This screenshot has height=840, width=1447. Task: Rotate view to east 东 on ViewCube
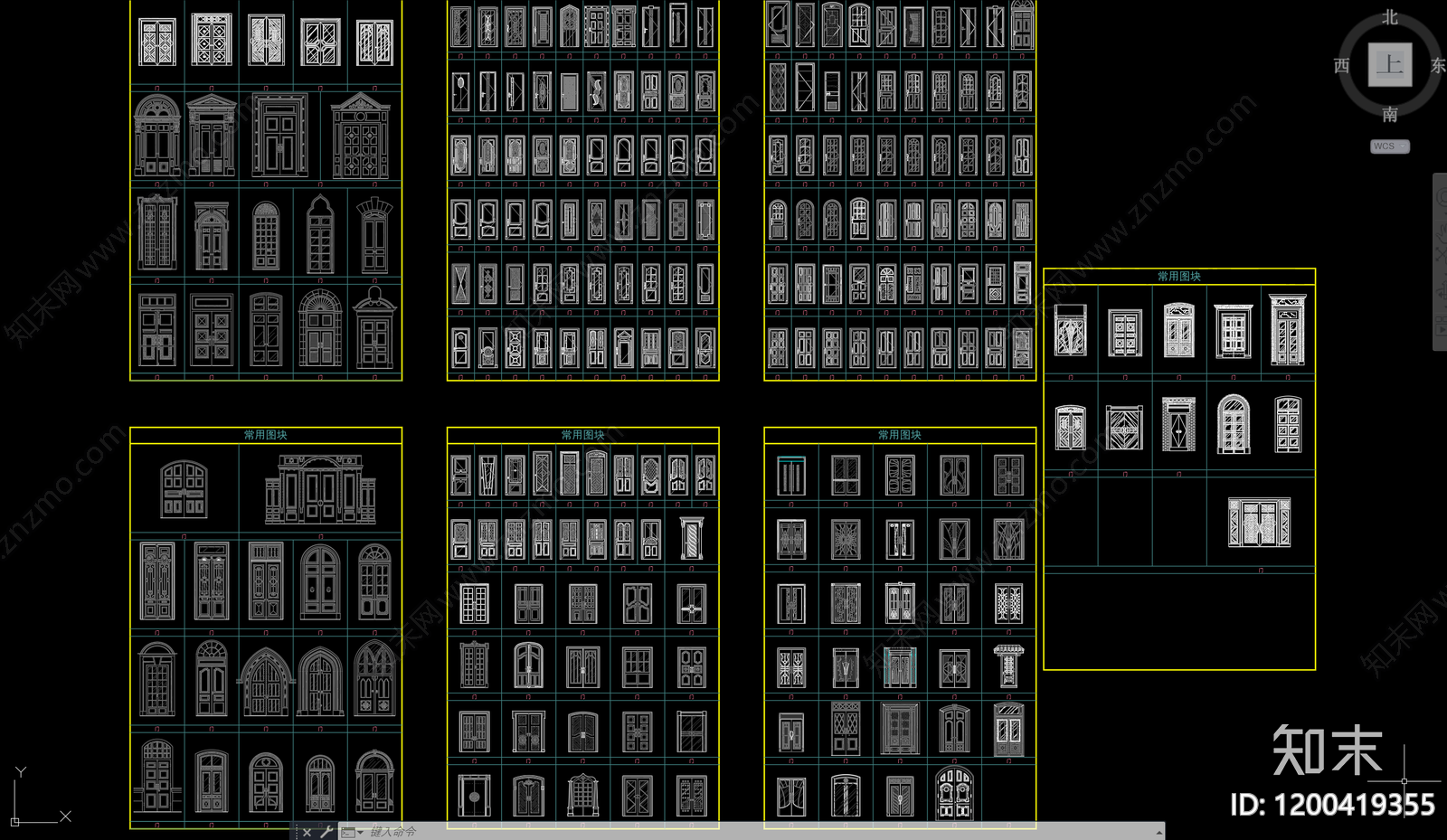point(1438,66)
